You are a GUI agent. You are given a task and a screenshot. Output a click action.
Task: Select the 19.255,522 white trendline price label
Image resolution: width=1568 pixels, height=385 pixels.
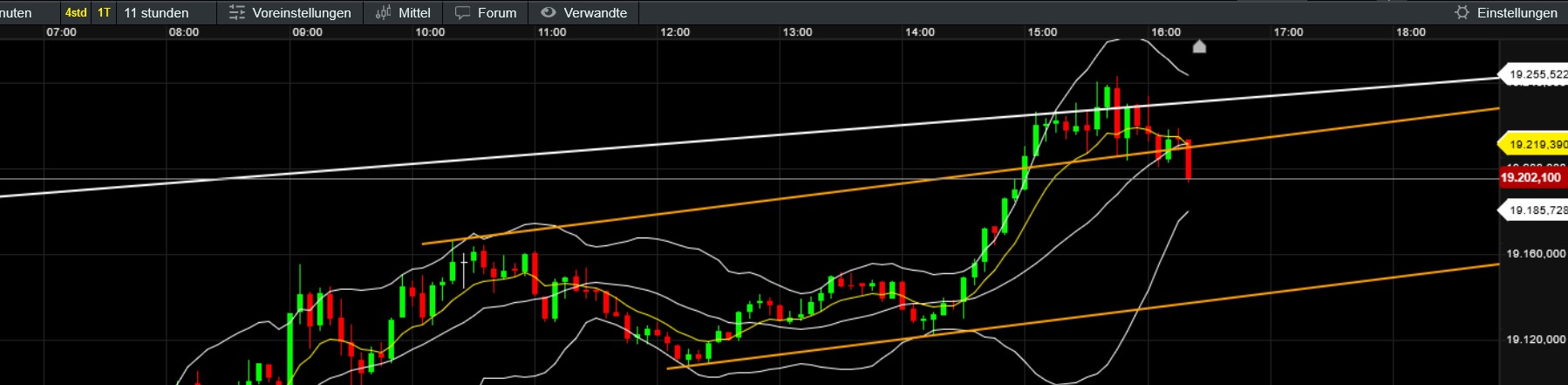click(1534, 74)
